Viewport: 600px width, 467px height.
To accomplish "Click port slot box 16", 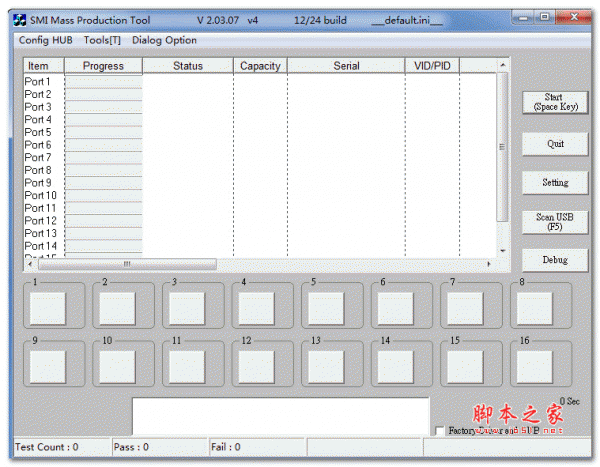I will click(535, 367).
